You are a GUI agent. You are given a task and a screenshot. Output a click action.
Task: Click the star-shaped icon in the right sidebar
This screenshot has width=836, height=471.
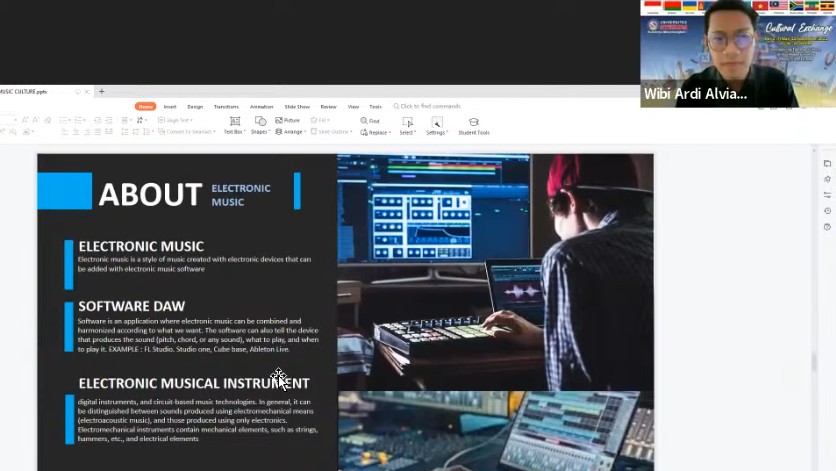click(x=827, y=179)
